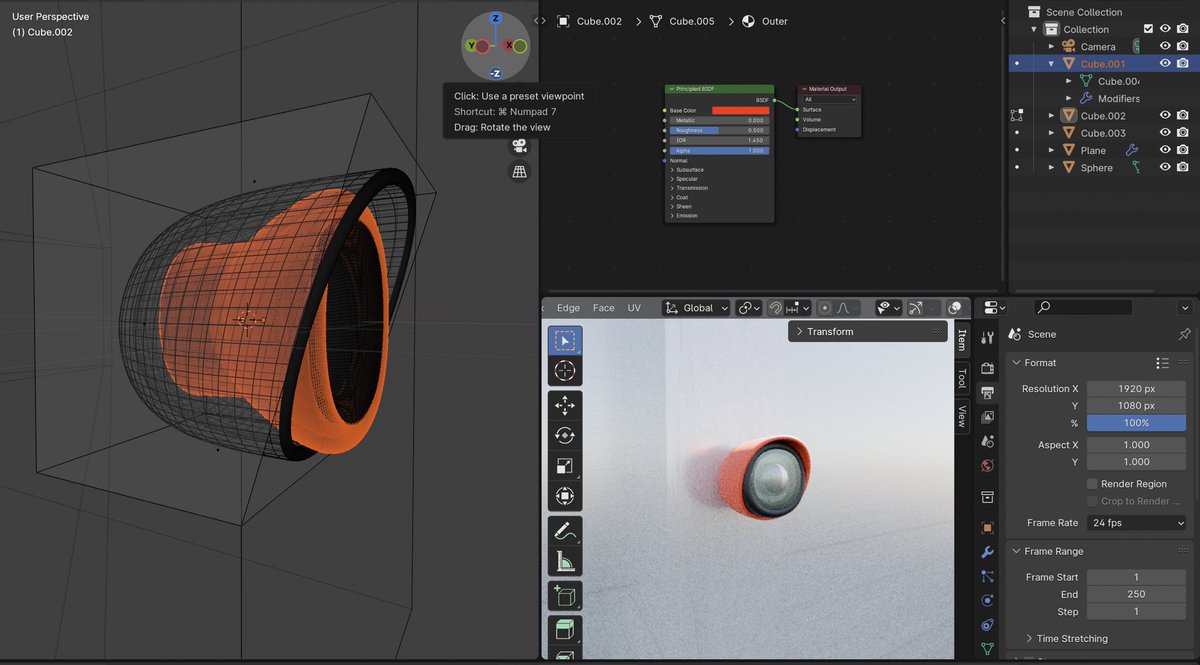Choose the Scale tool

click(565, 466)
